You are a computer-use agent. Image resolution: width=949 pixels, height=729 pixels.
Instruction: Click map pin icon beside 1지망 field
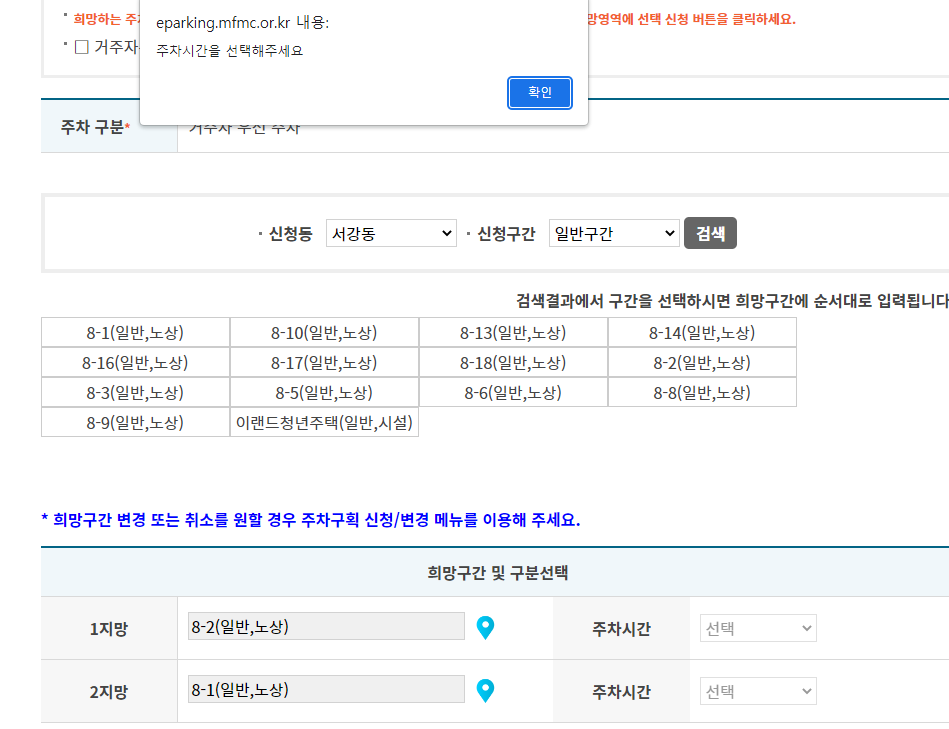tap(485, 628)
